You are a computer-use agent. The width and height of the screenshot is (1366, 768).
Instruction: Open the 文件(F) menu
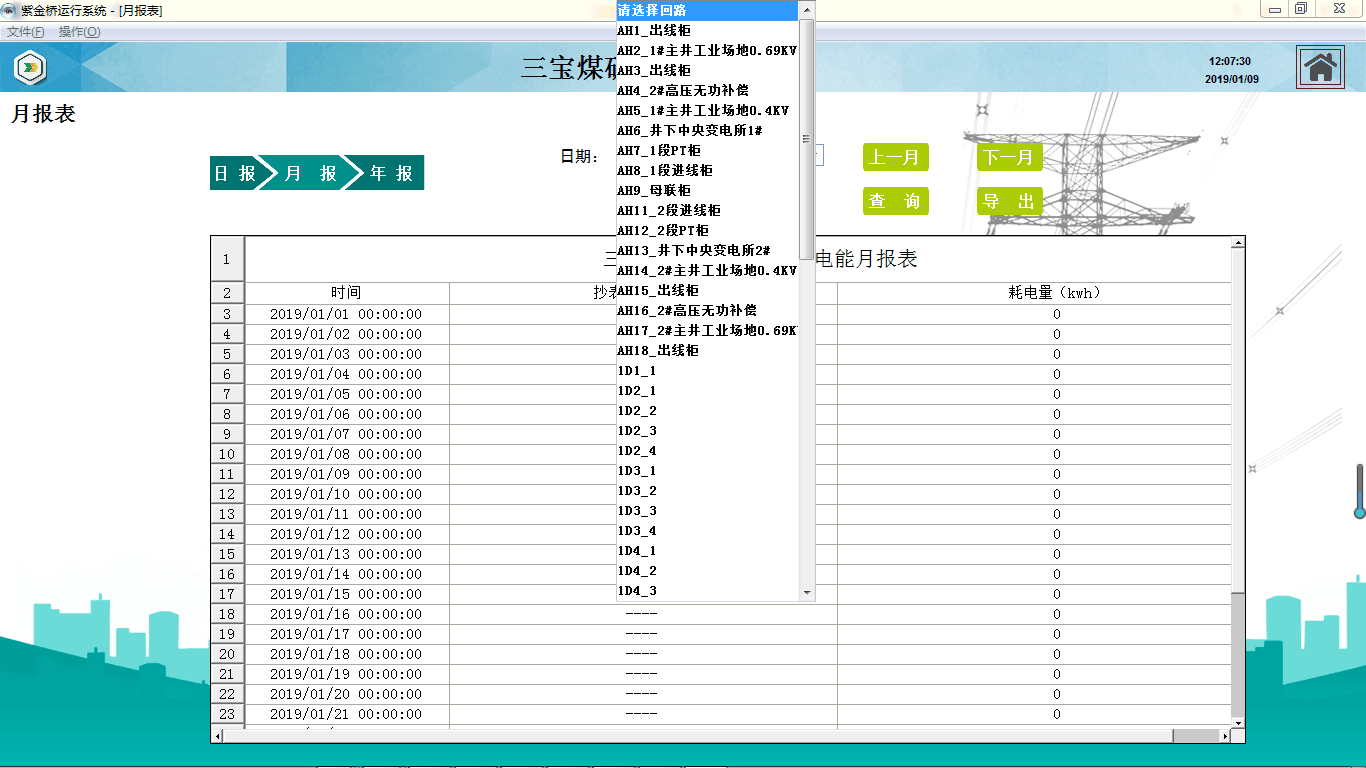[x=26, y=32]
